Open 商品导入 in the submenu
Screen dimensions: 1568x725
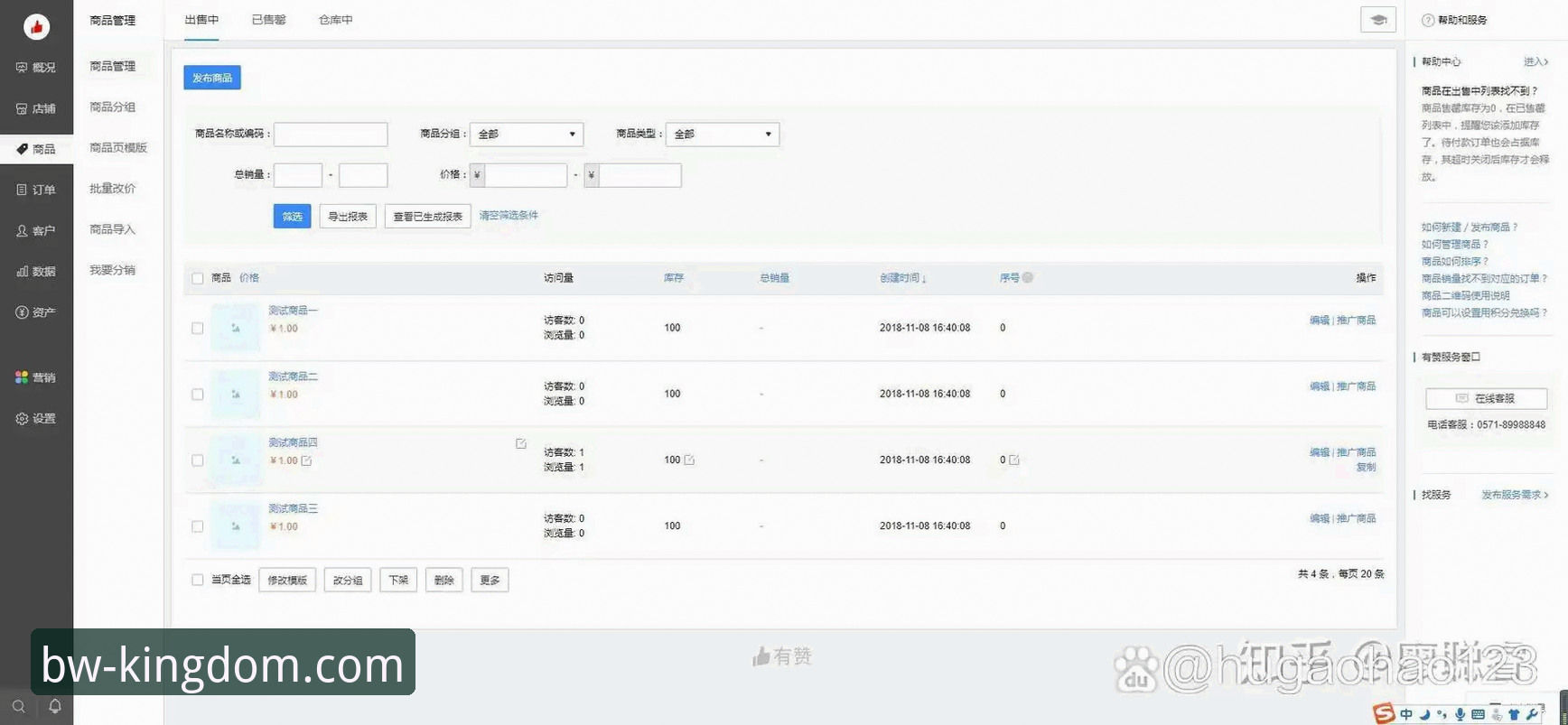pos(113,229)
